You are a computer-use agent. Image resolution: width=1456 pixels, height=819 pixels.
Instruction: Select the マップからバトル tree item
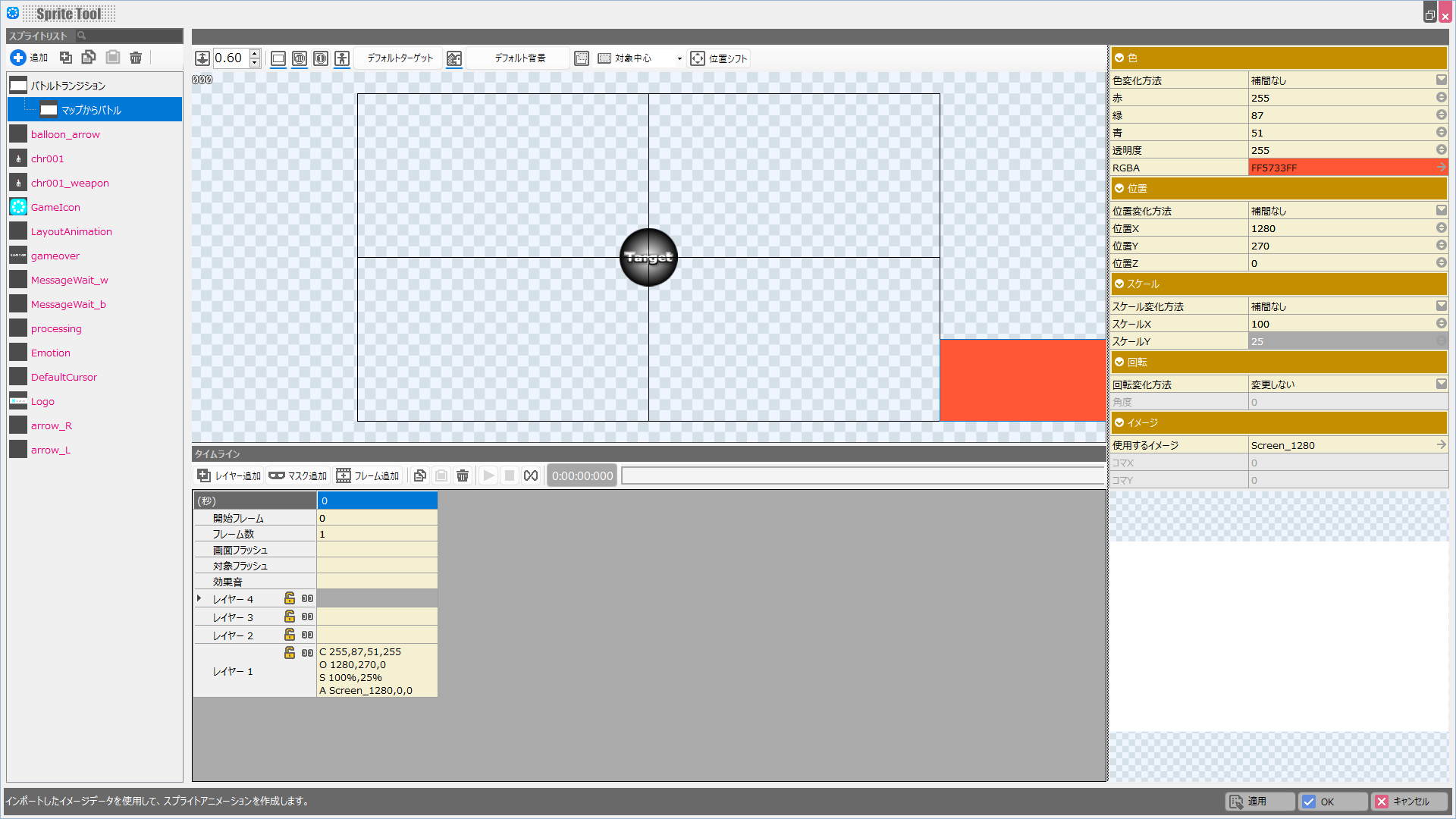coord(91,110)
